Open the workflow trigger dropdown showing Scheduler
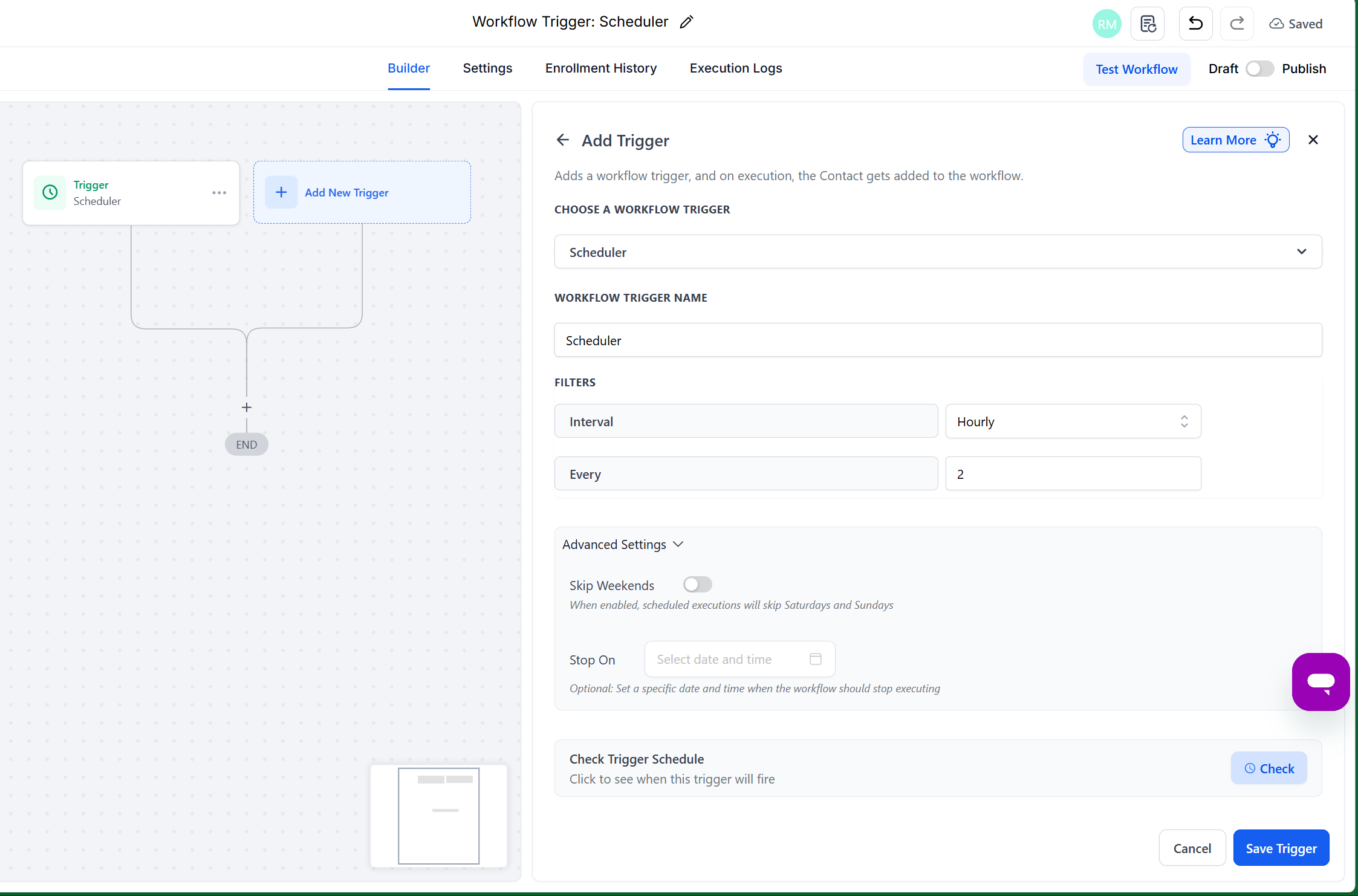 [938, 252]
